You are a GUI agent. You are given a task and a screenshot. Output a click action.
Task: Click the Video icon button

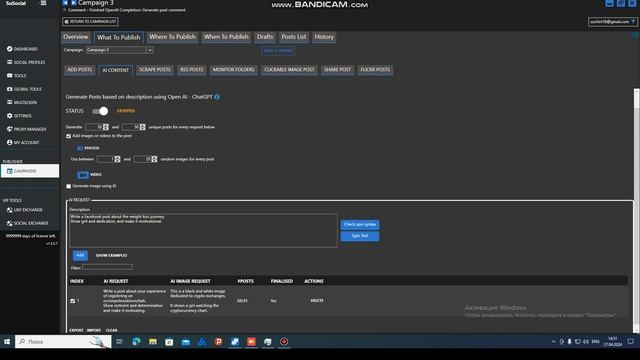[x=83, y=175]
